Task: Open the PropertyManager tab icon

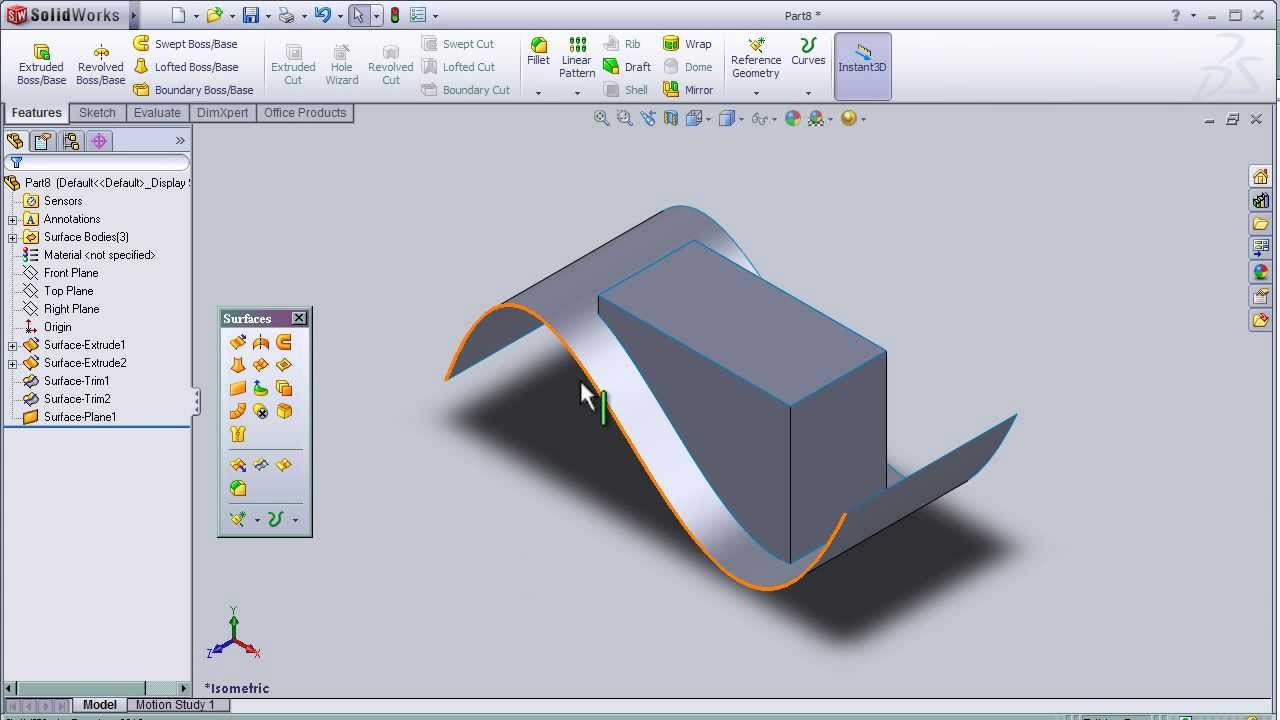Action: (x=42, y=141)
